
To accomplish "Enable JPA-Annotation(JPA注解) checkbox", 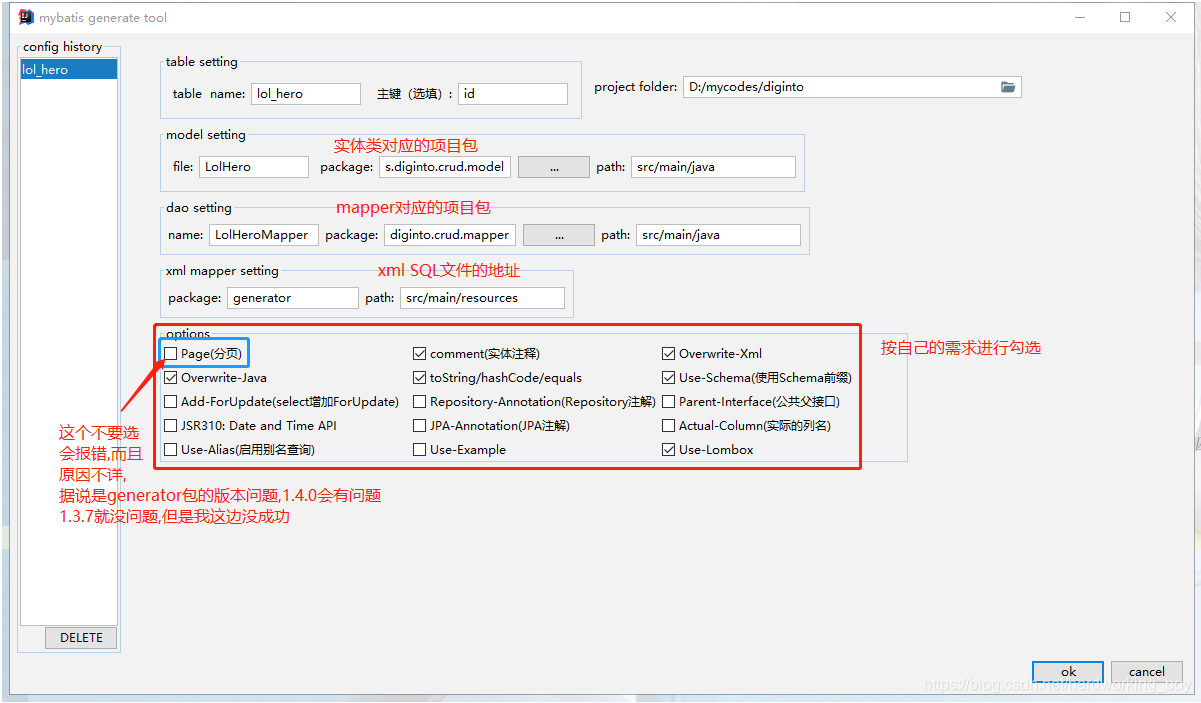I will tap(420, 426).
